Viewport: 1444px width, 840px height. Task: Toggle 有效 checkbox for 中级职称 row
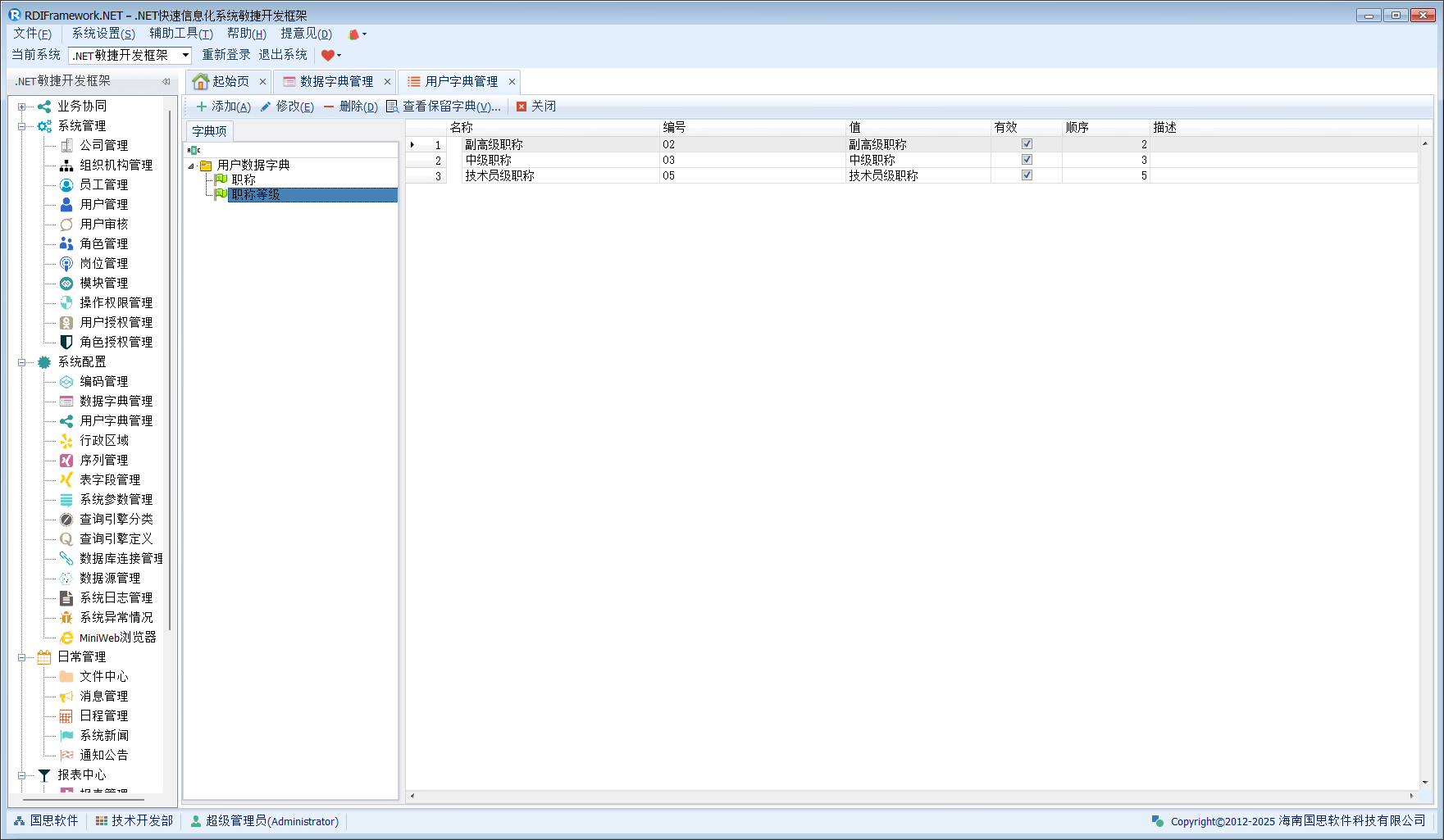1027,160
